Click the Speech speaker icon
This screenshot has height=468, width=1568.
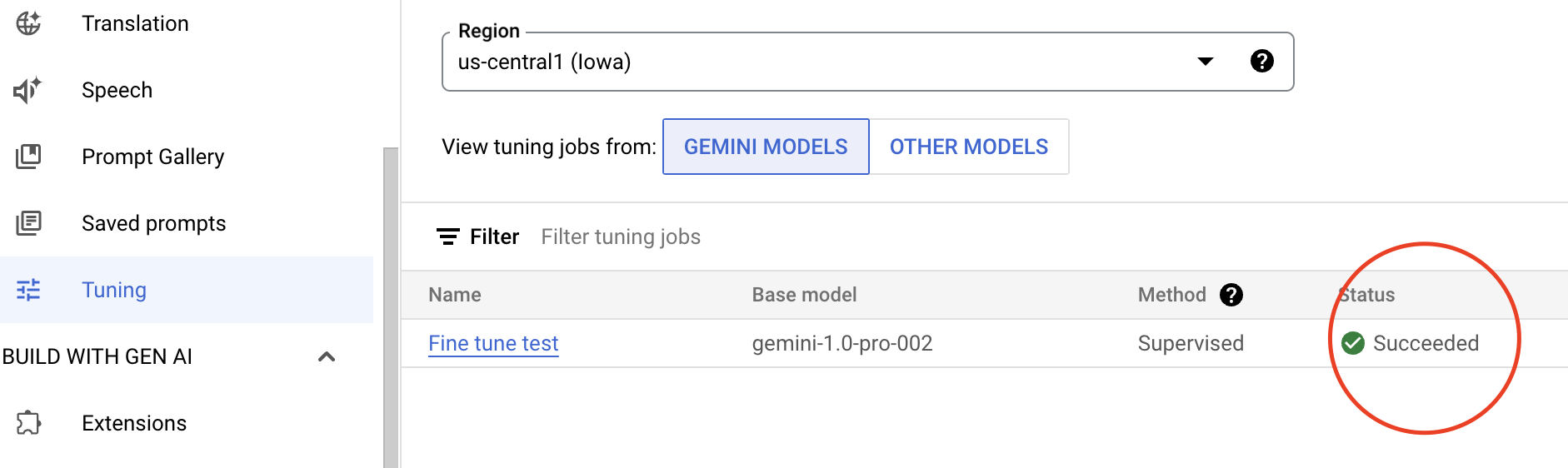tap(28, 90)
